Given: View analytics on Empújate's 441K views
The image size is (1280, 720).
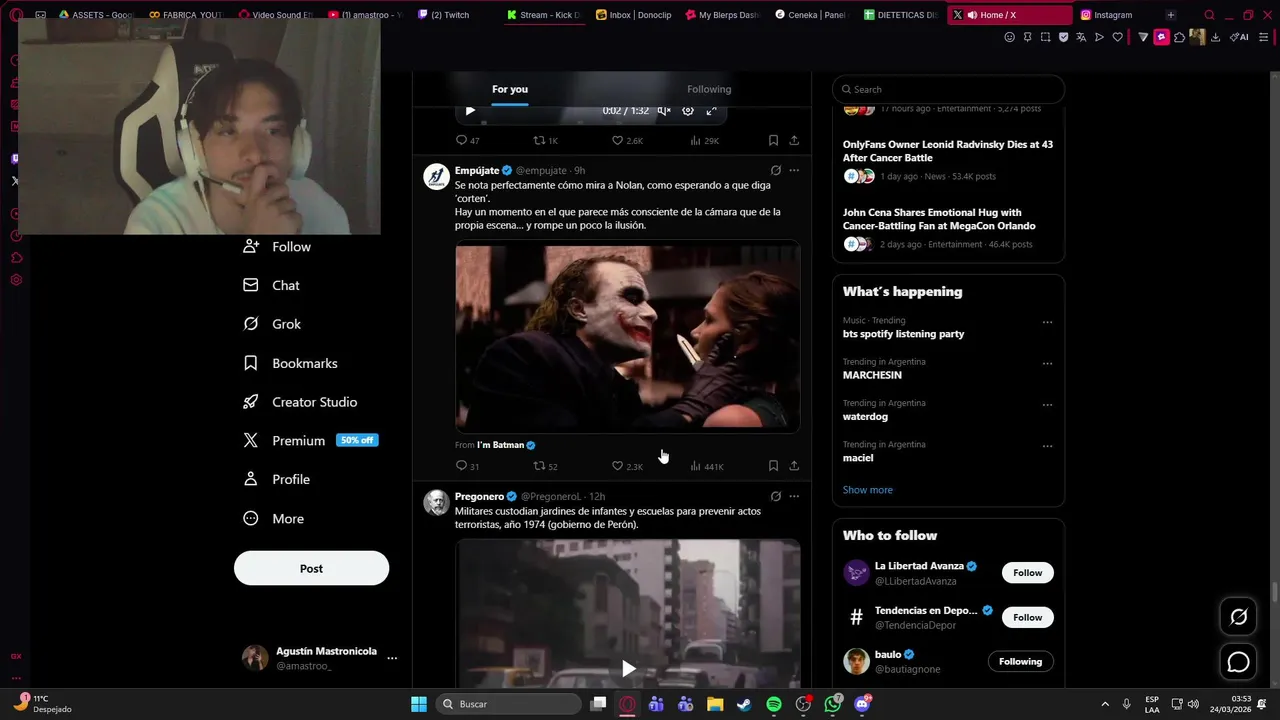Looking at the screenshot, I should pos(706,466).
